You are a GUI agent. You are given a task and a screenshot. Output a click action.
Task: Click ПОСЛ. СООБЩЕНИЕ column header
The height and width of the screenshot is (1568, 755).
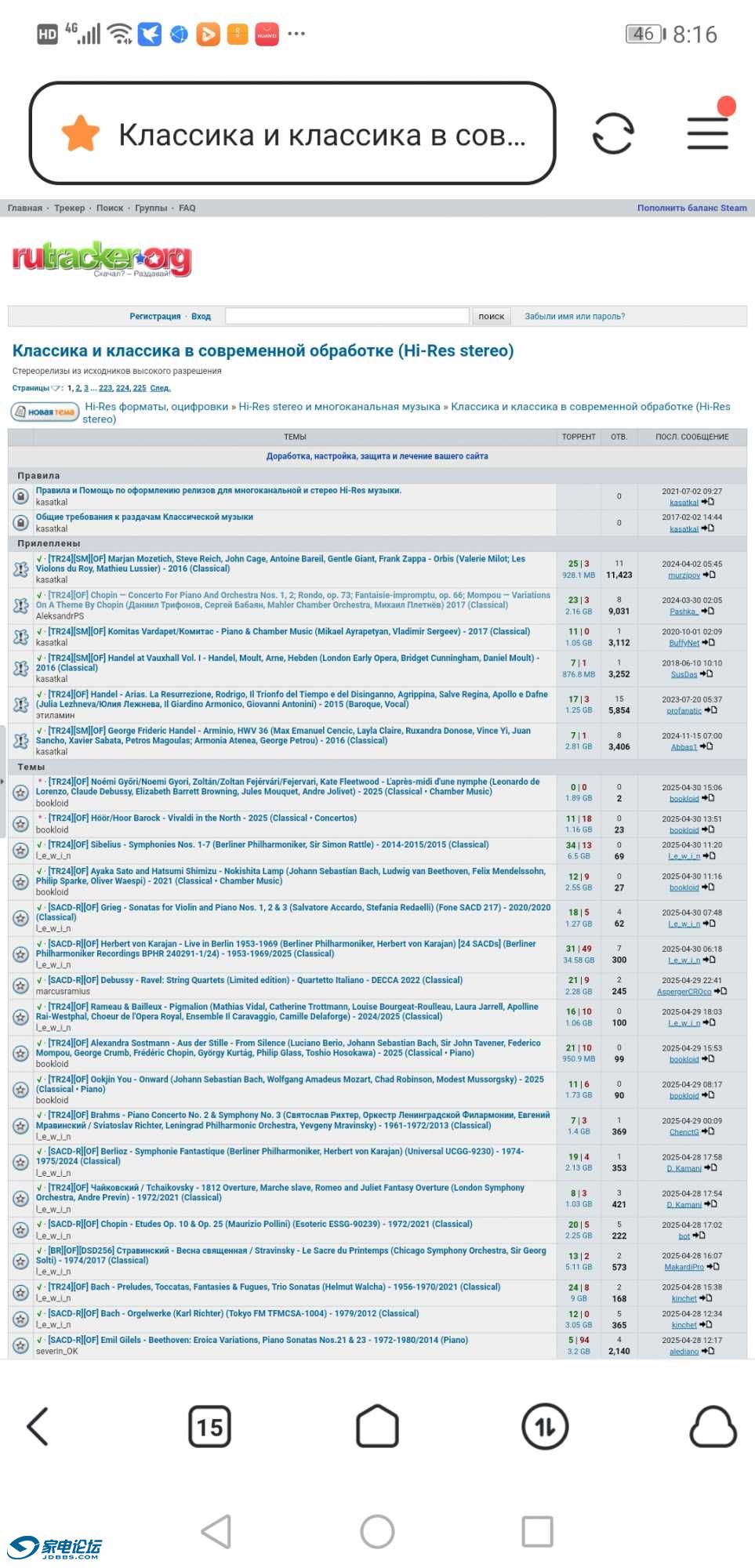(692, 437)
